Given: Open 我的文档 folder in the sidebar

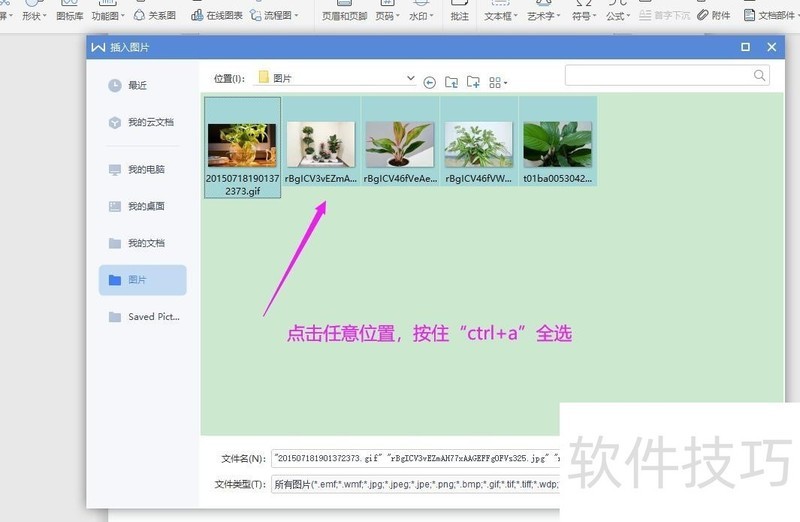Looking at the screenshot, I should [137, 243].
